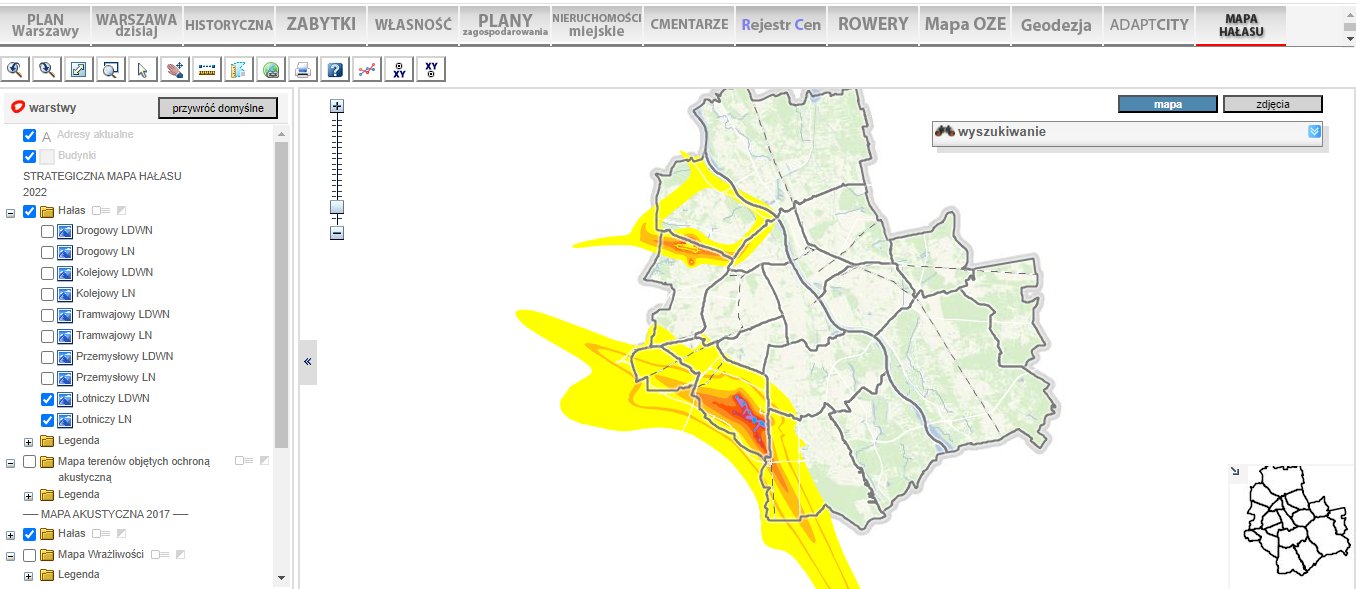Screen dimensions: 1356x589
Task: Open the globe map link tool
Action: 271,69
